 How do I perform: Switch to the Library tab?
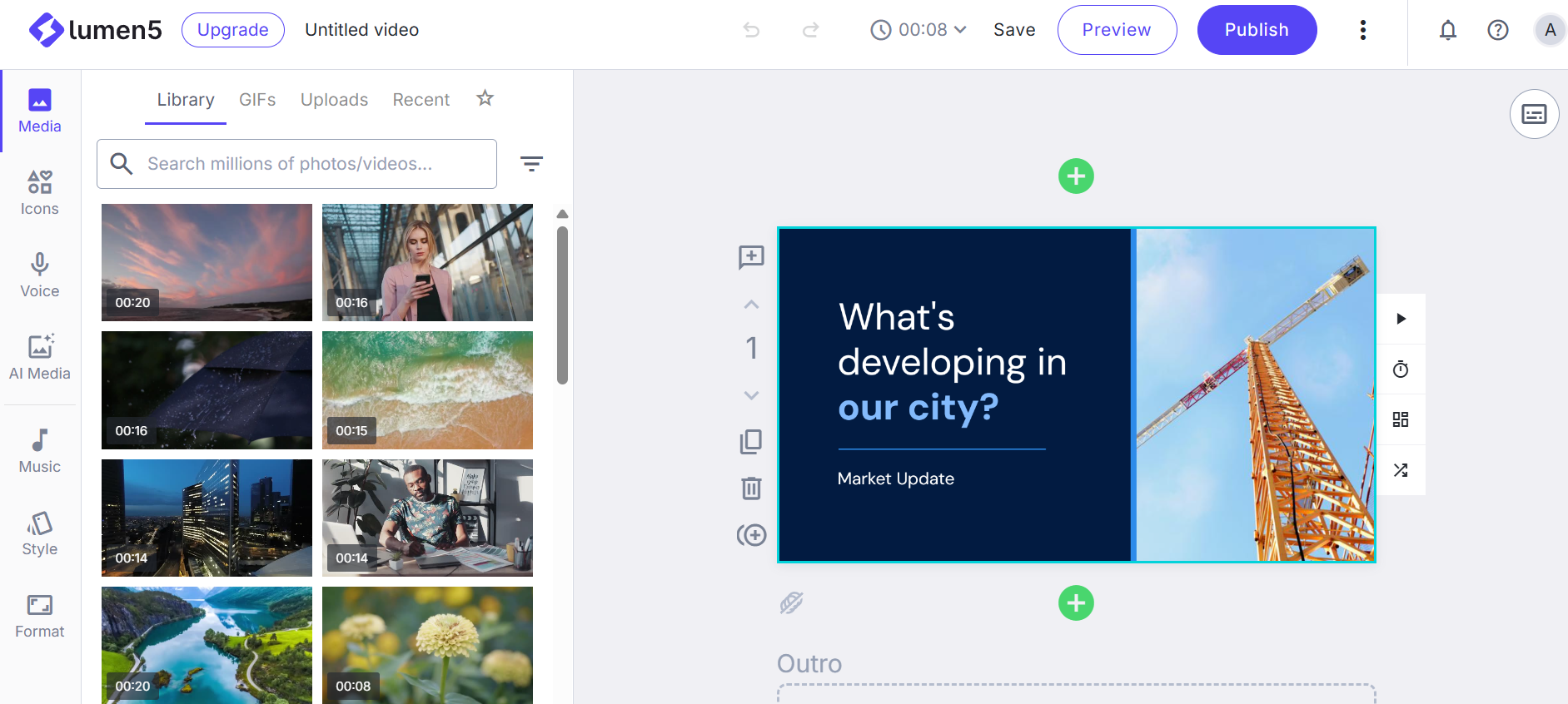tap(186, 100)
